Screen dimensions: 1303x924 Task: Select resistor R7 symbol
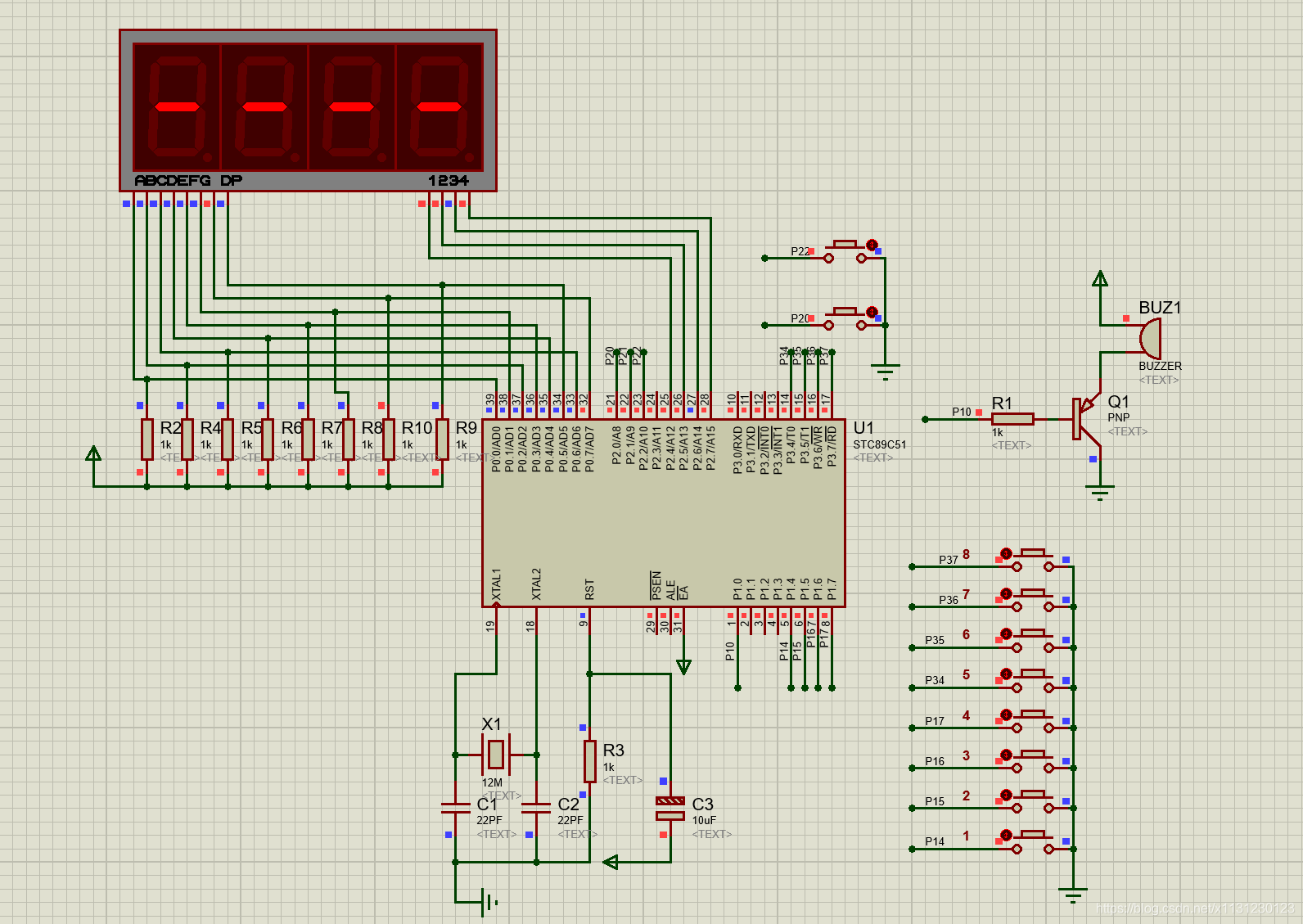tap(308, 439)
